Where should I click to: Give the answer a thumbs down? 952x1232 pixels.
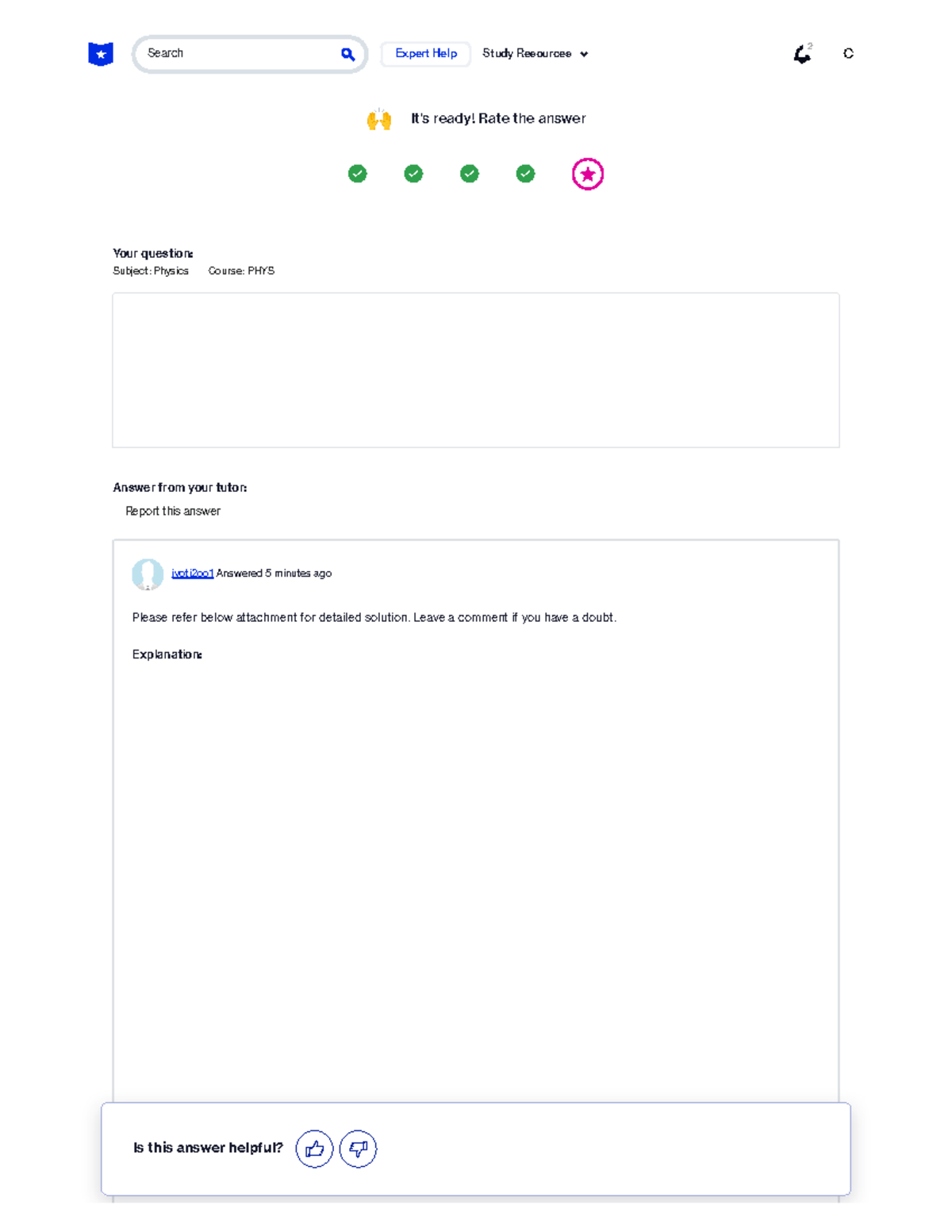point(358,1148)
